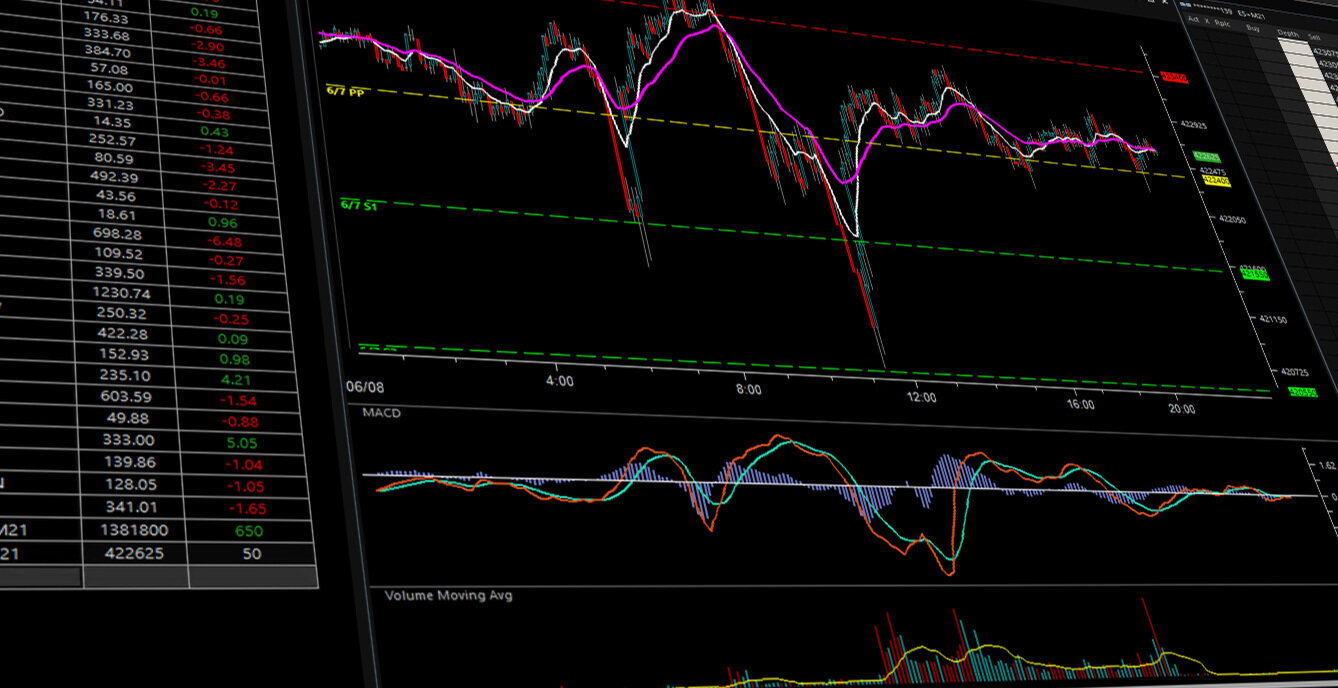Screen dimensions: 1338x688
Task: Select the 1230.74 price cell
Action: pos(121,293)
